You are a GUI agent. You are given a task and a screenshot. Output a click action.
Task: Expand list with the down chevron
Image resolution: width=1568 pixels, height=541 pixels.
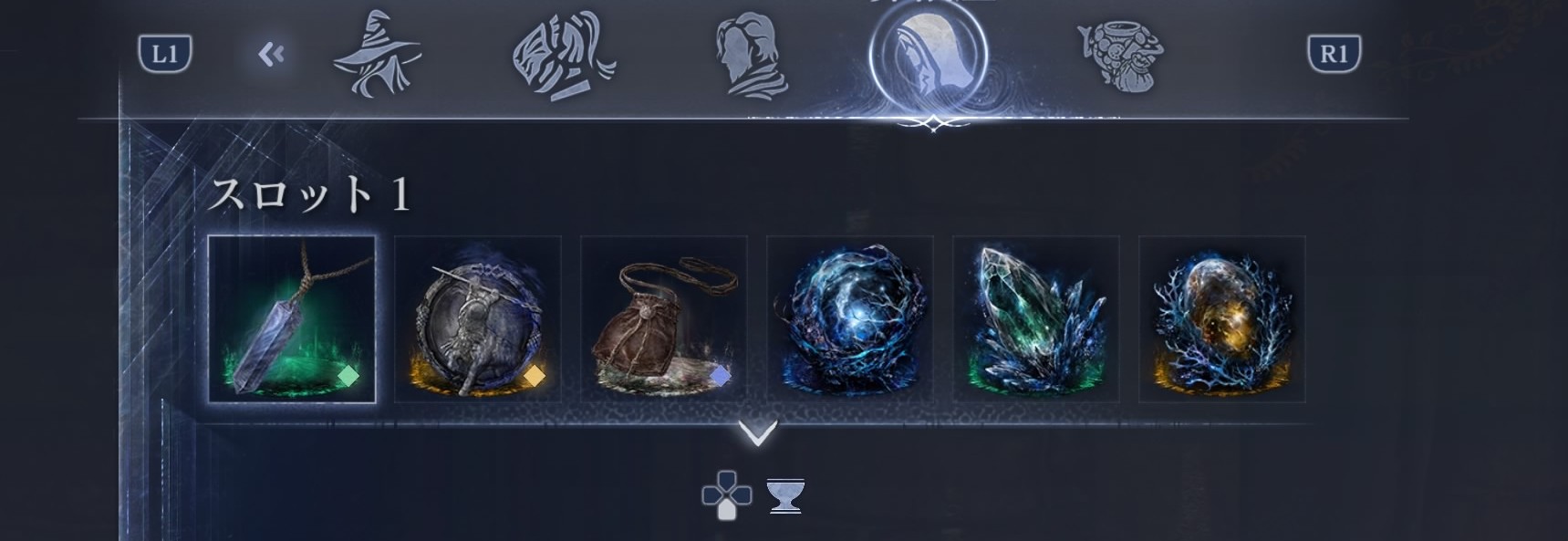(758, 433)
